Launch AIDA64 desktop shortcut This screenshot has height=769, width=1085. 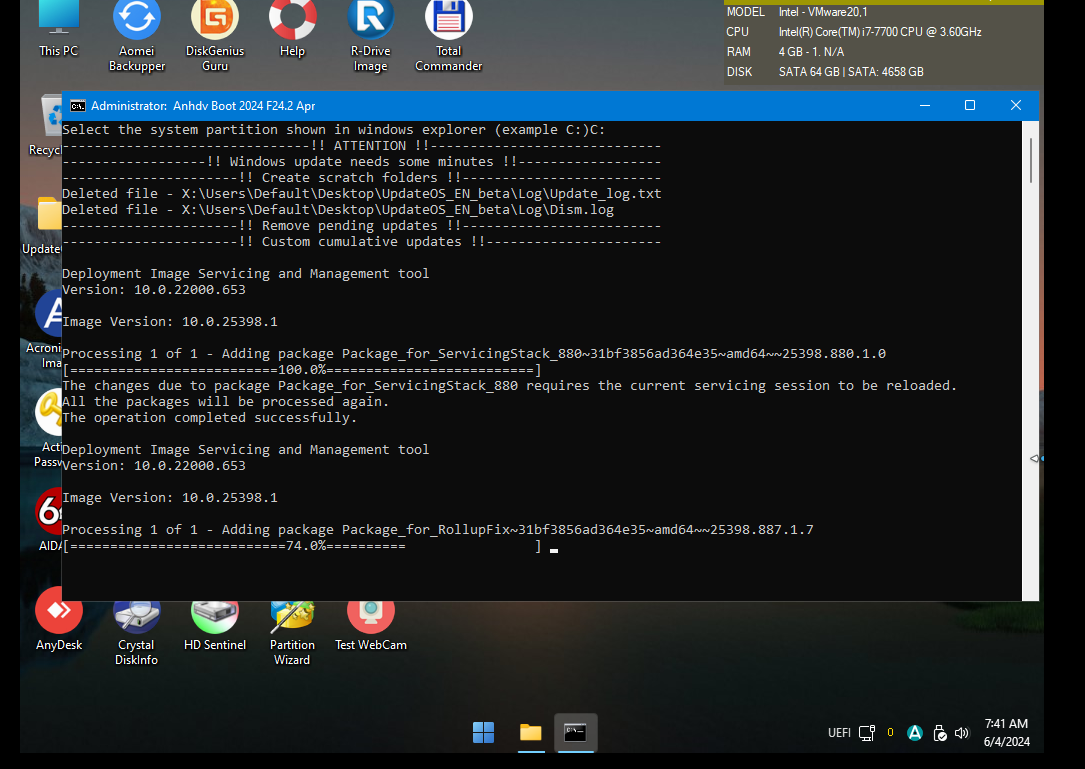point(50,519)
